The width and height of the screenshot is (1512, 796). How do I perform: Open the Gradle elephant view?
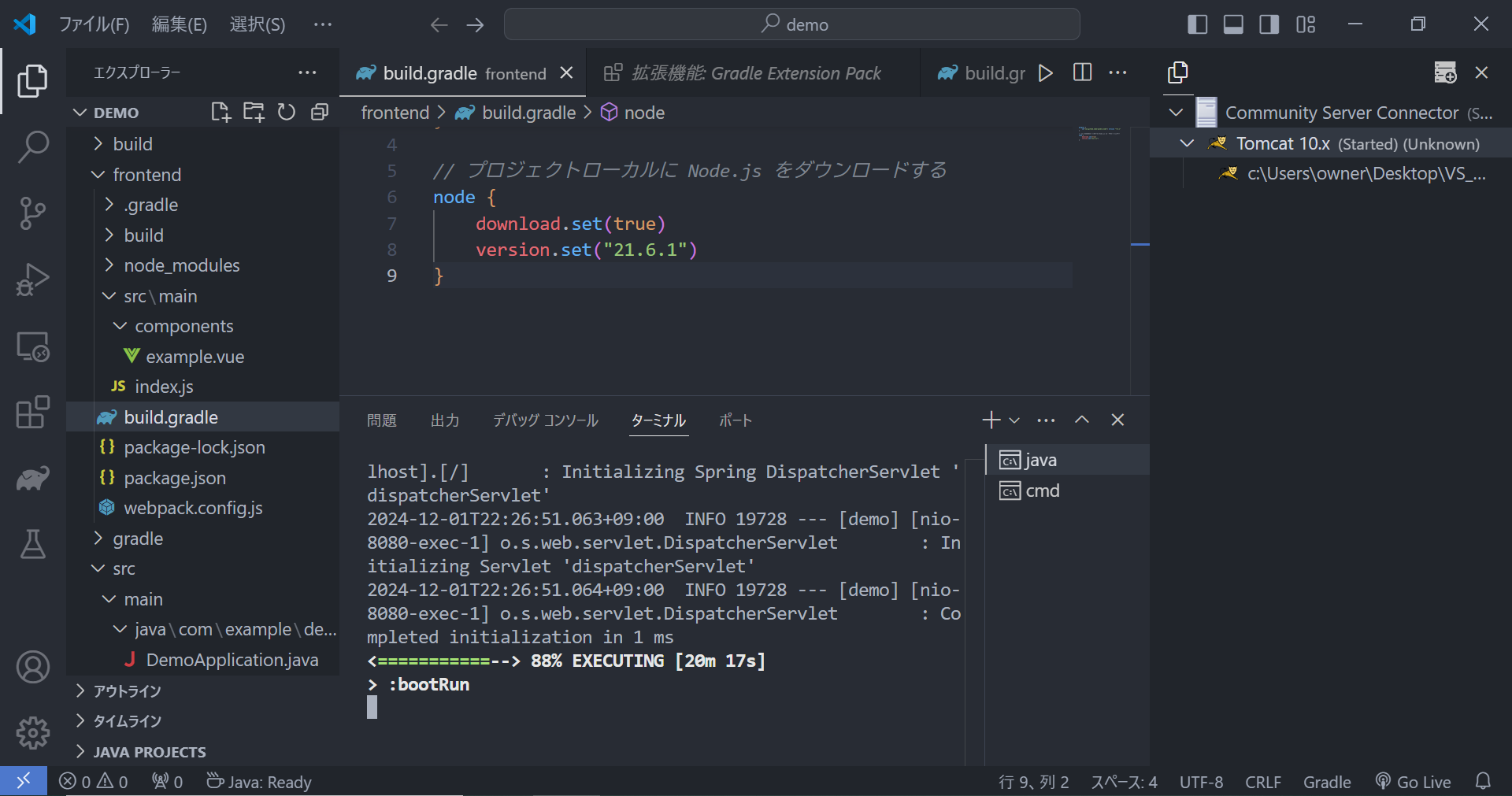tap(32, 478)
